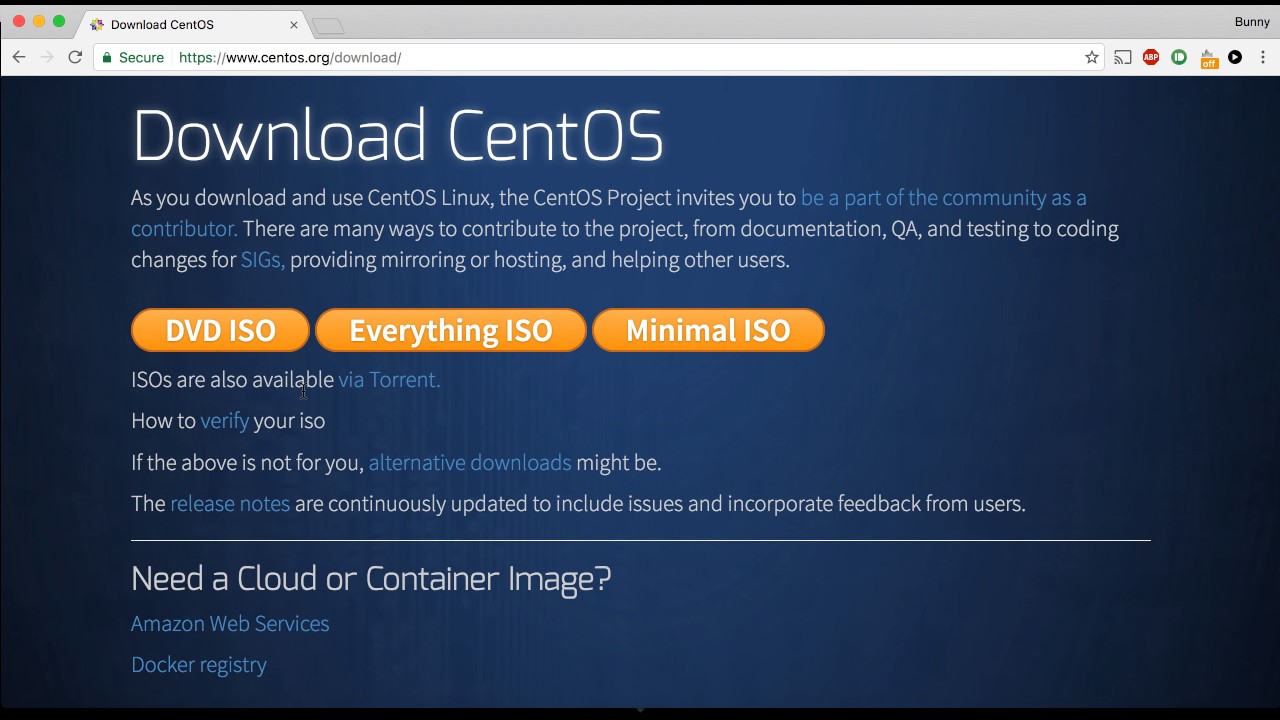1280x720 pixels.
Task: Click the Download CentOS heading
Action: pos(397,135)
